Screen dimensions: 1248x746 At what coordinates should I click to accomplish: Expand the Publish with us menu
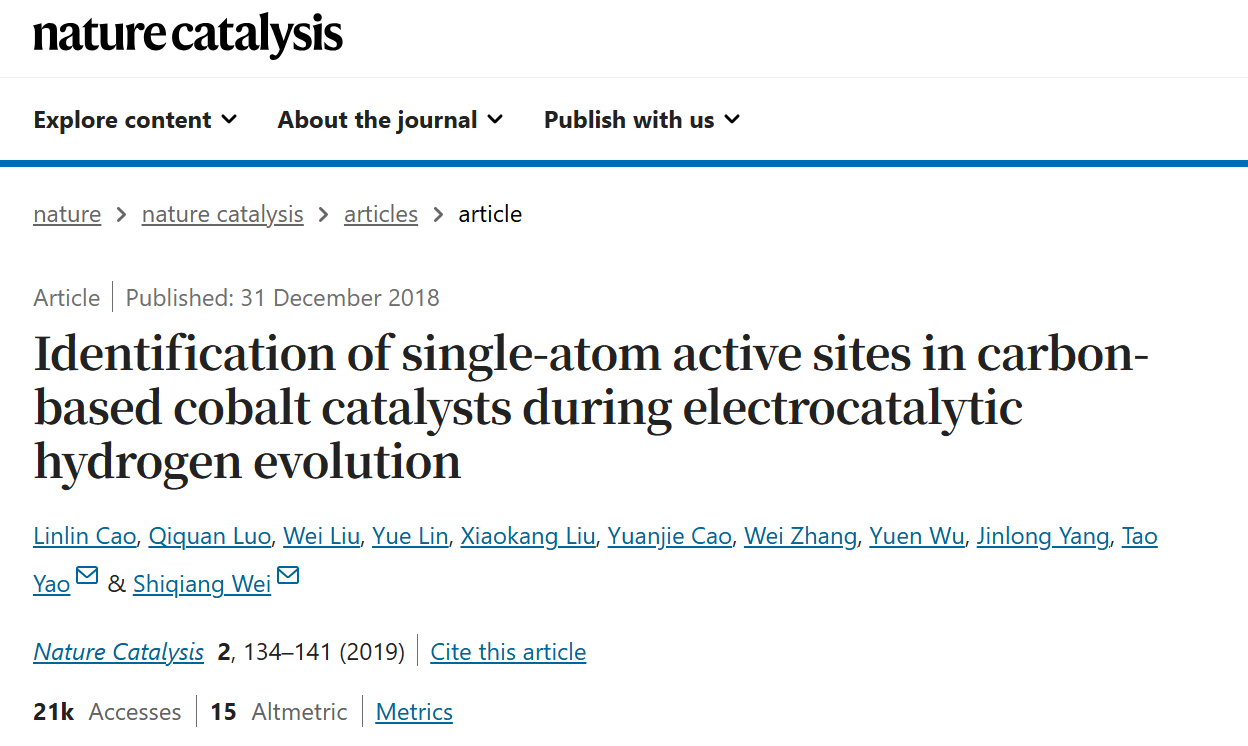coord(642,120)
